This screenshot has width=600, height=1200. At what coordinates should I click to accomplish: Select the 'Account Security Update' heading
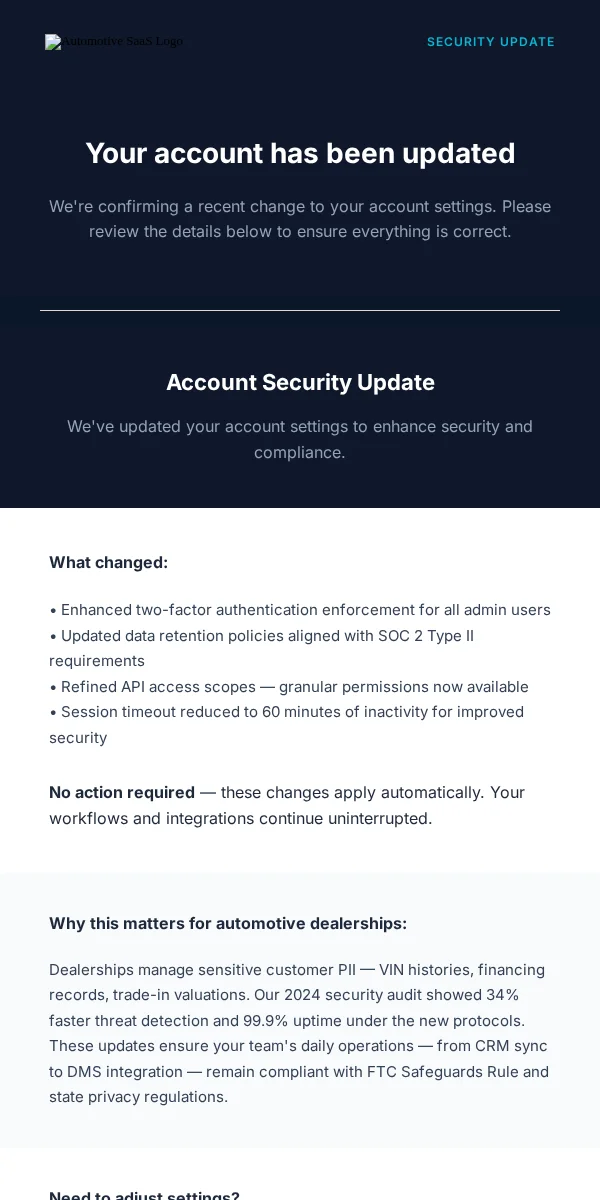(300, 383)
